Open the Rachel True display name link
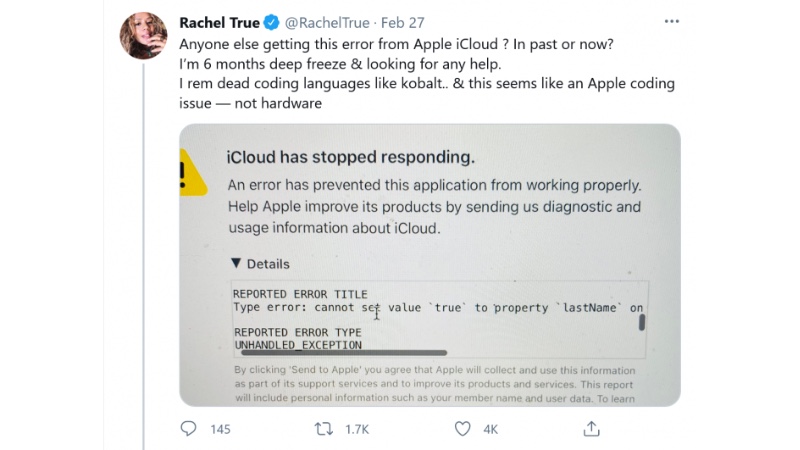 (217, 22)
